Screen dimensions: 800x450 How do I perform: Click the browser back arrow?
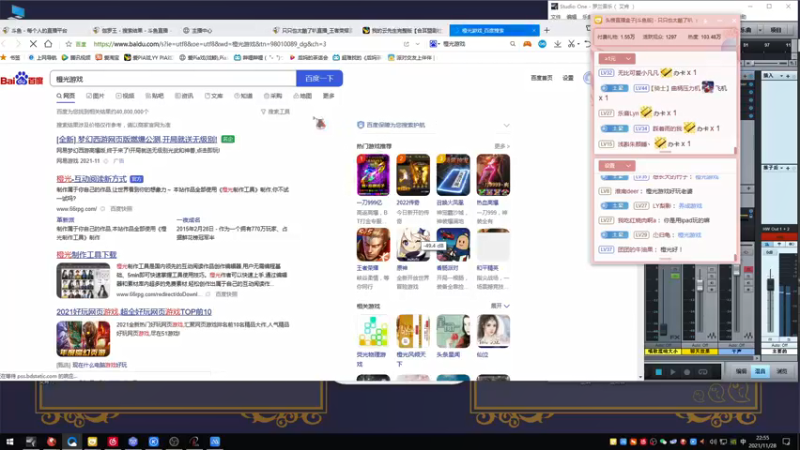[x=4, y=44]
